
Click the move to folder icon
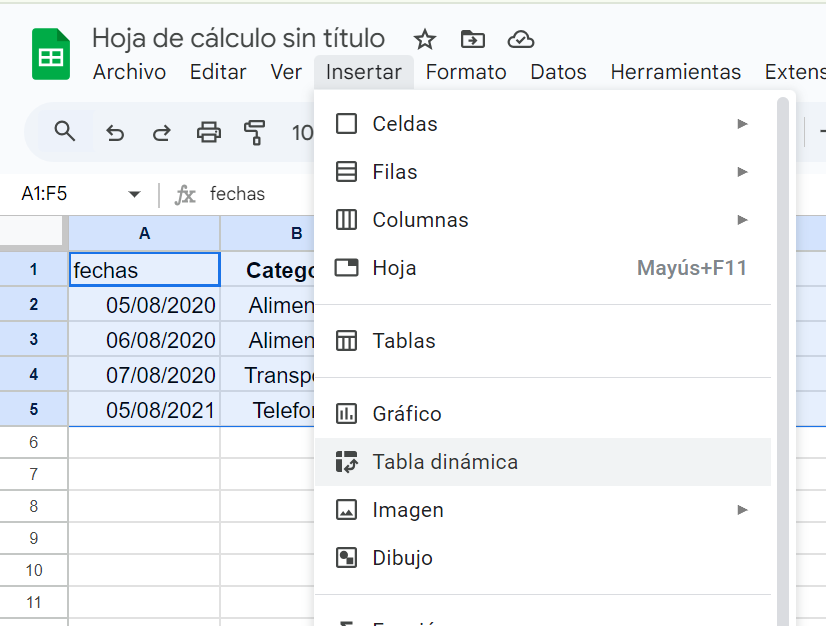point(472,39)
